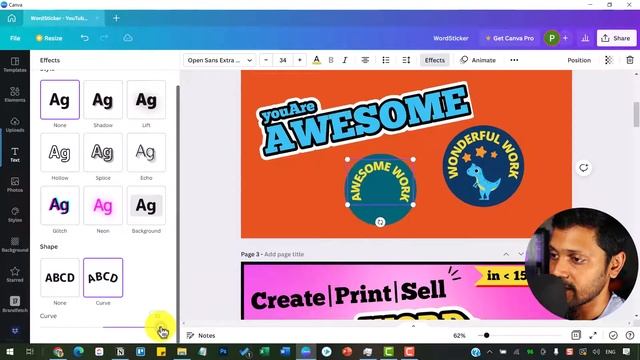640x360 pixels.
Task: Open the Windows Start menu
Action: coord(9,352)
